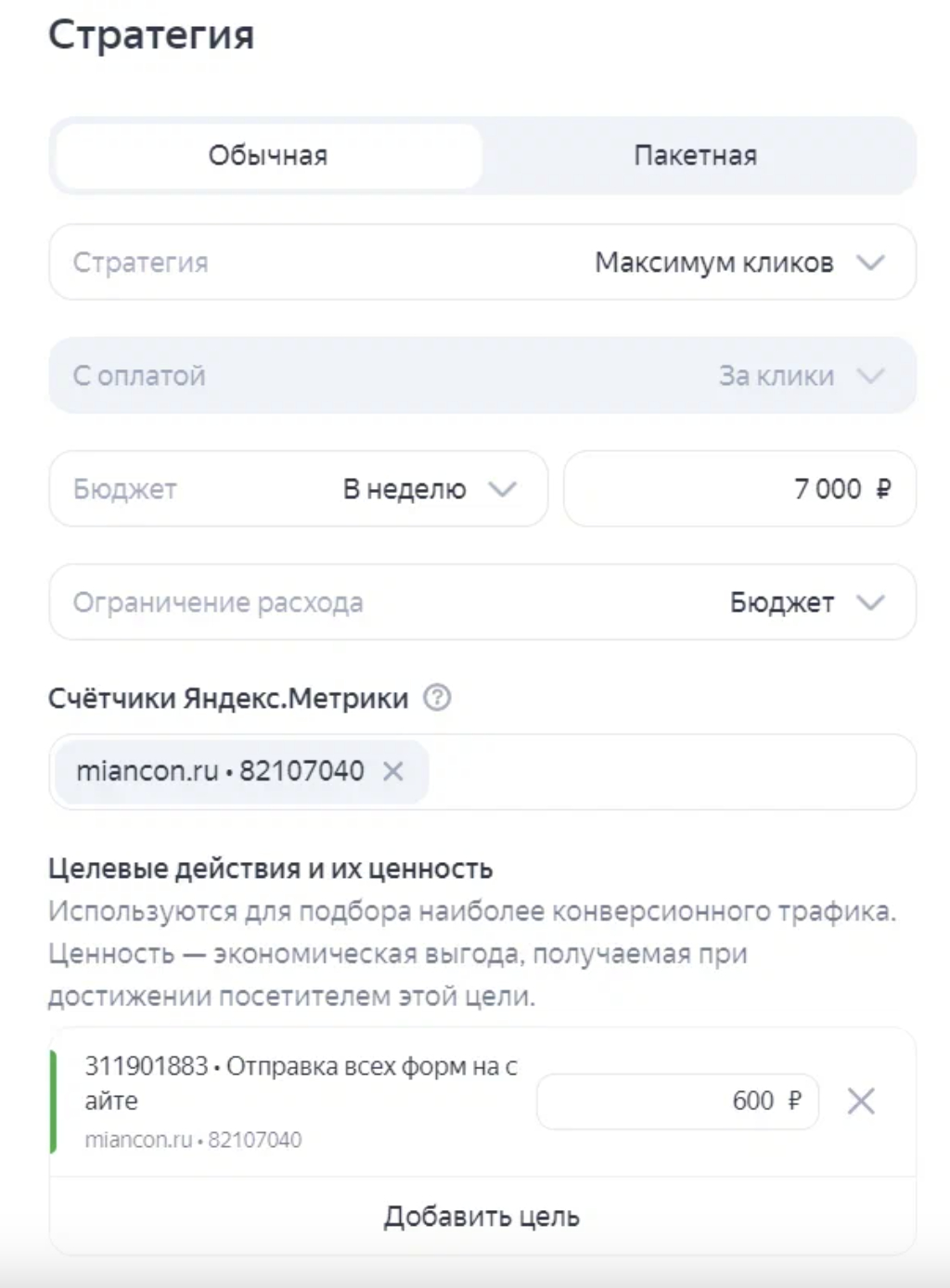
Task: Switch to the Обычная strategy tab
Action: point(268,155)
